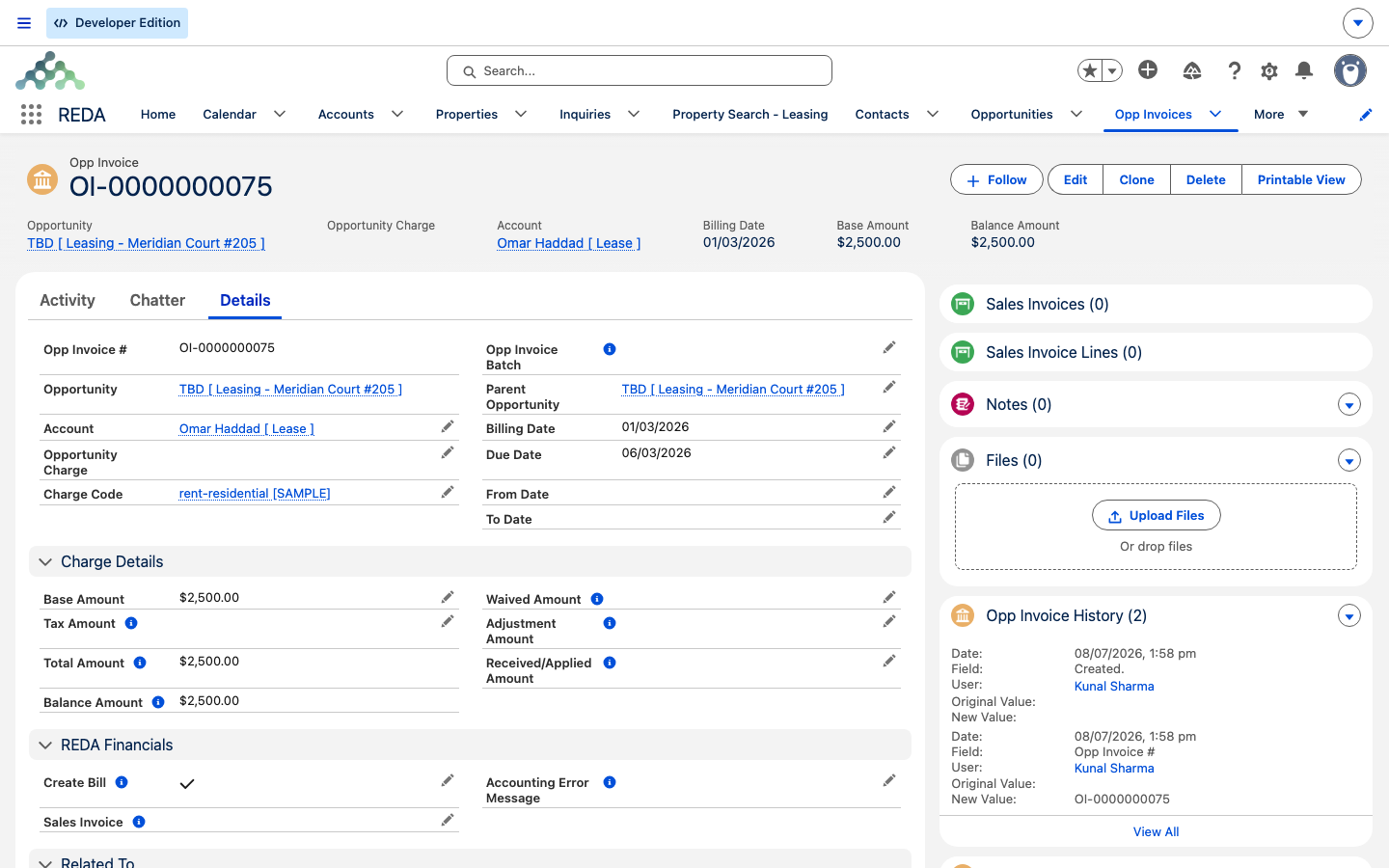Viewport: 1389px width, 868px height.
Task: Click the Favorites star icon
Action: coord(1090,70)
